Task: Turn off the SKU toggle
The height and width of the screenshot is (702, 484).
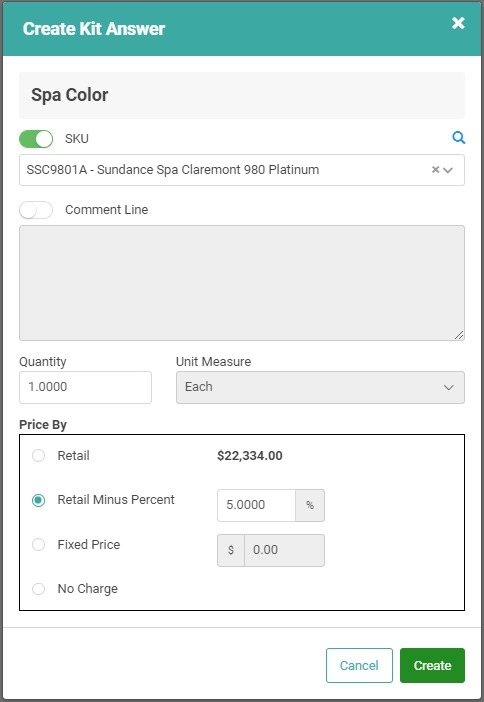Action: 36,139
